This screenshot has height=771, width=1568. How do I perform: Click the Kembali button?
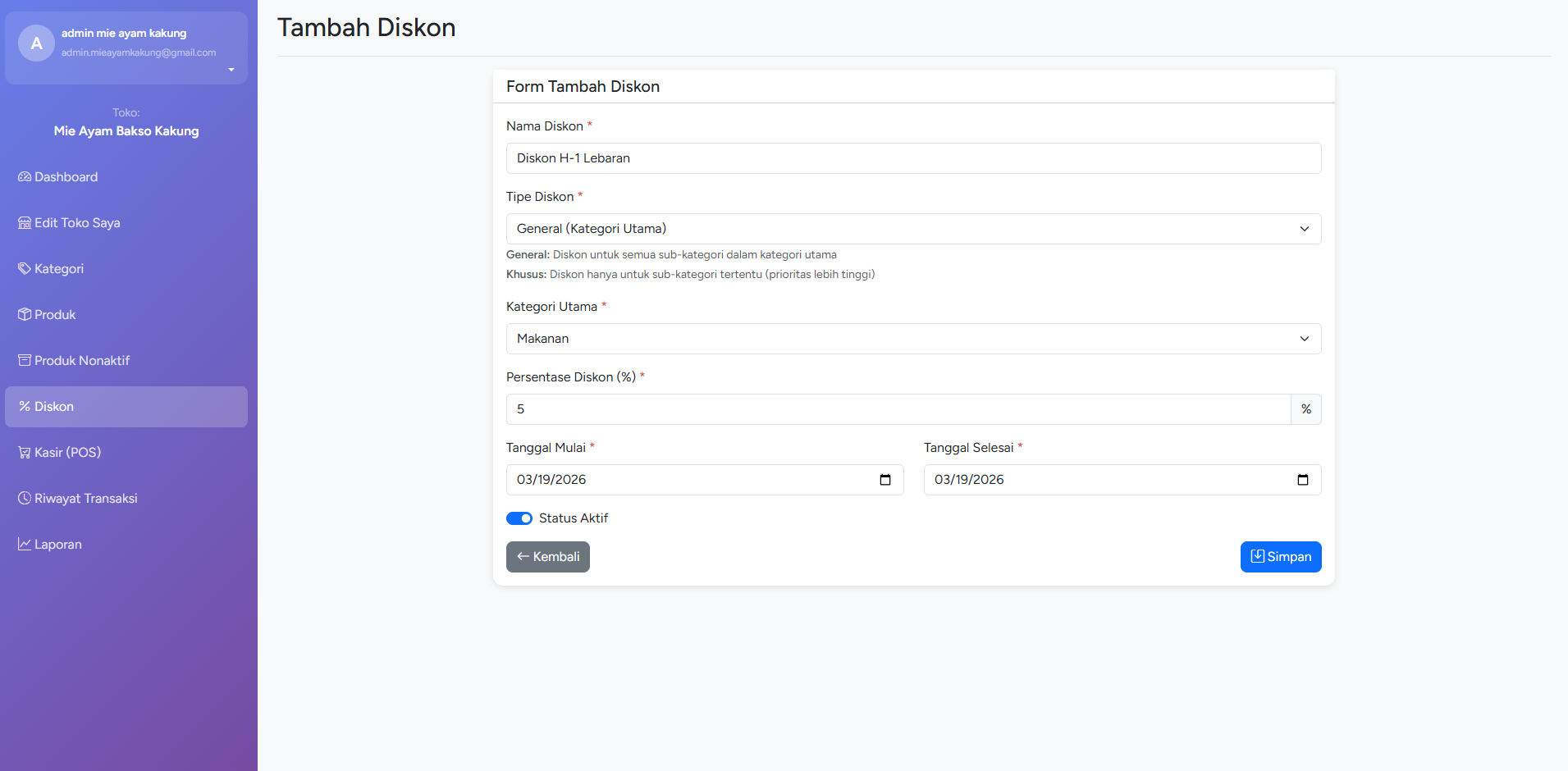click(548, 557)
